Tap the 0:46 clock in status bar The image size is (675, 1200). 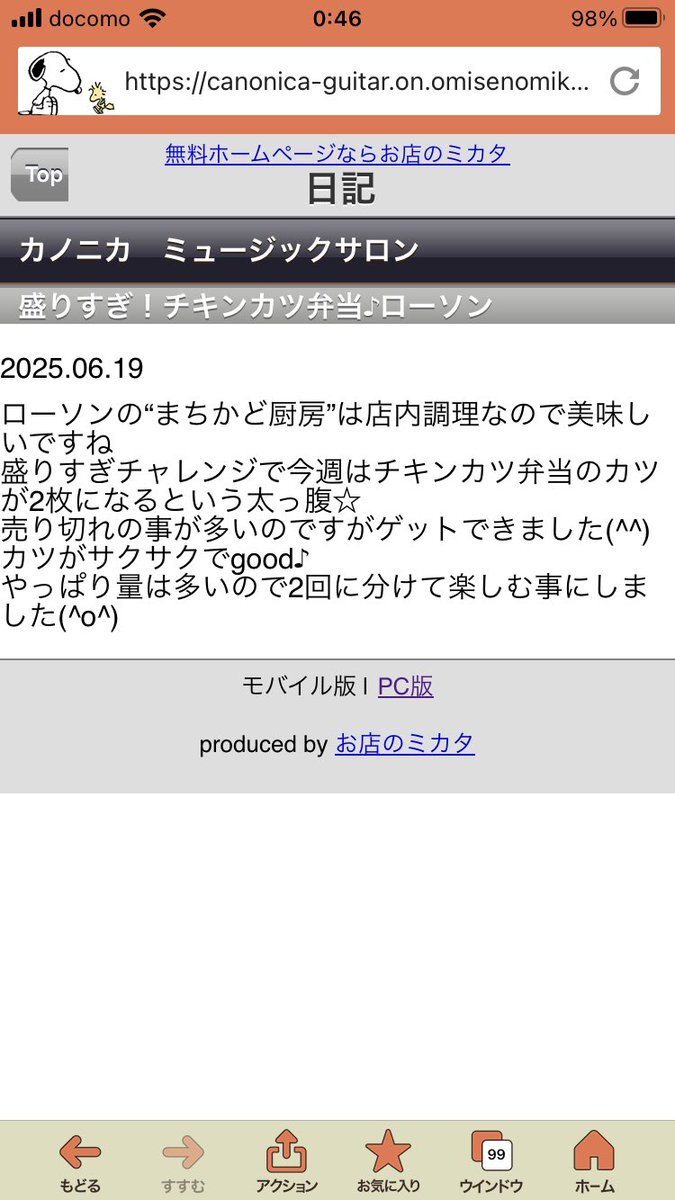click(337, 19)
